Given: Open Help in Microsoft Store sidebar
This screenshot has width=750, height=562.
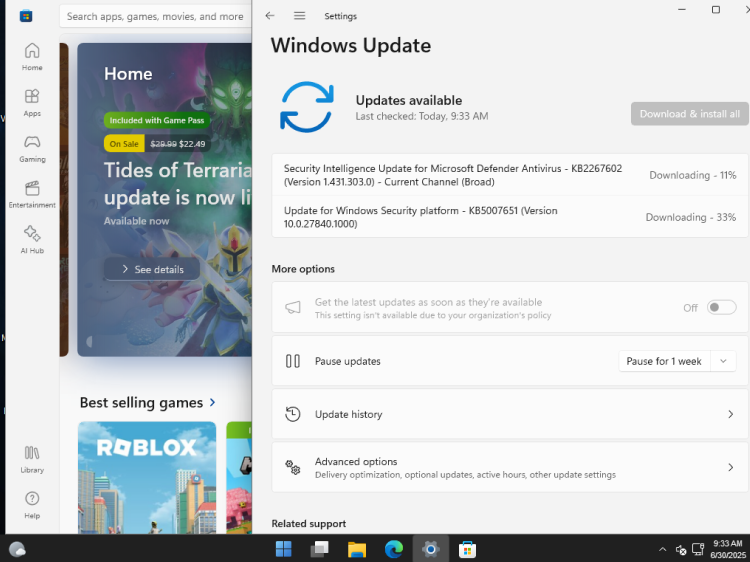Looking at the screenshot, I should [32, 505].
